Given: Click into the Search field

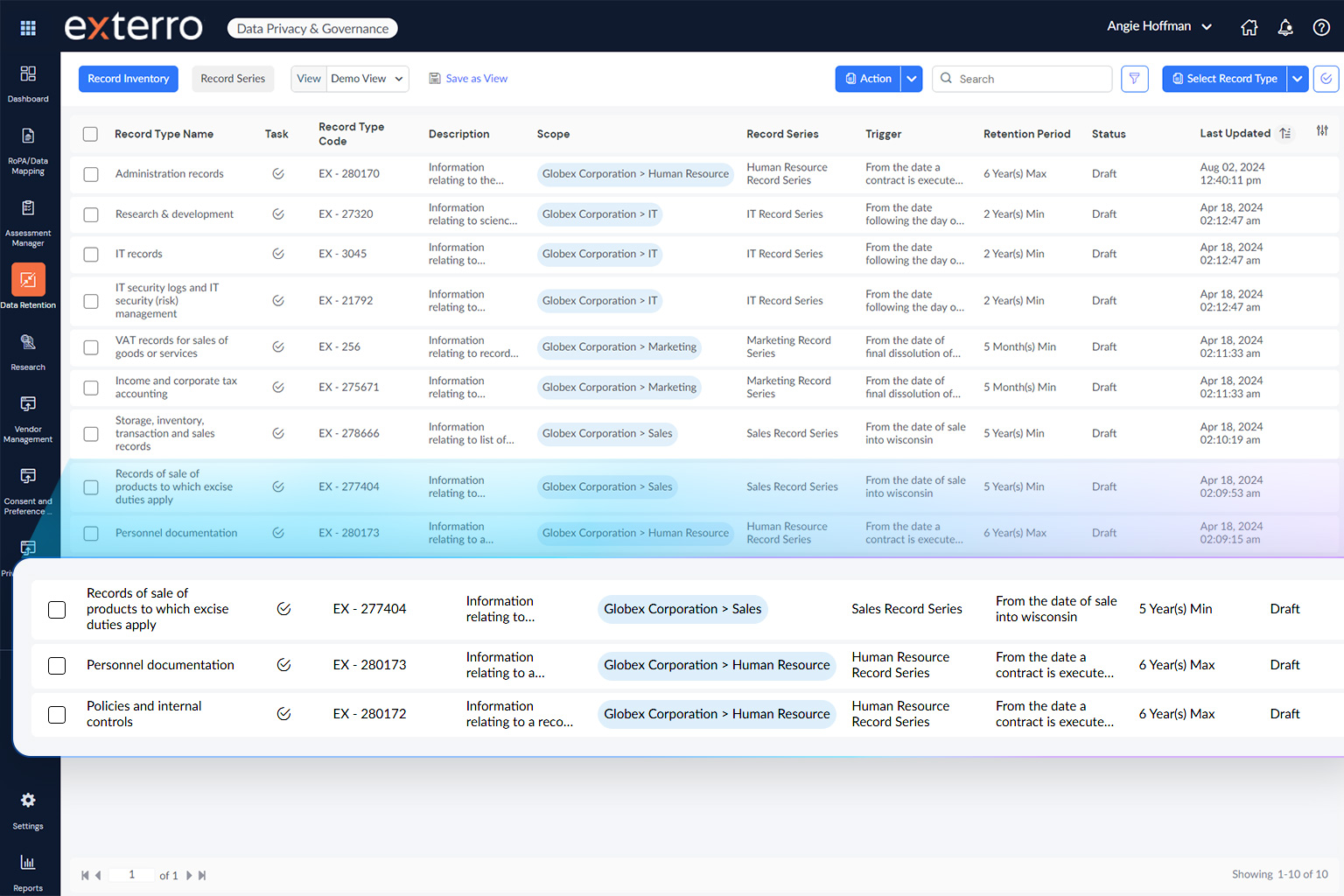Looking at the screenshot, I should [1022, 79].
